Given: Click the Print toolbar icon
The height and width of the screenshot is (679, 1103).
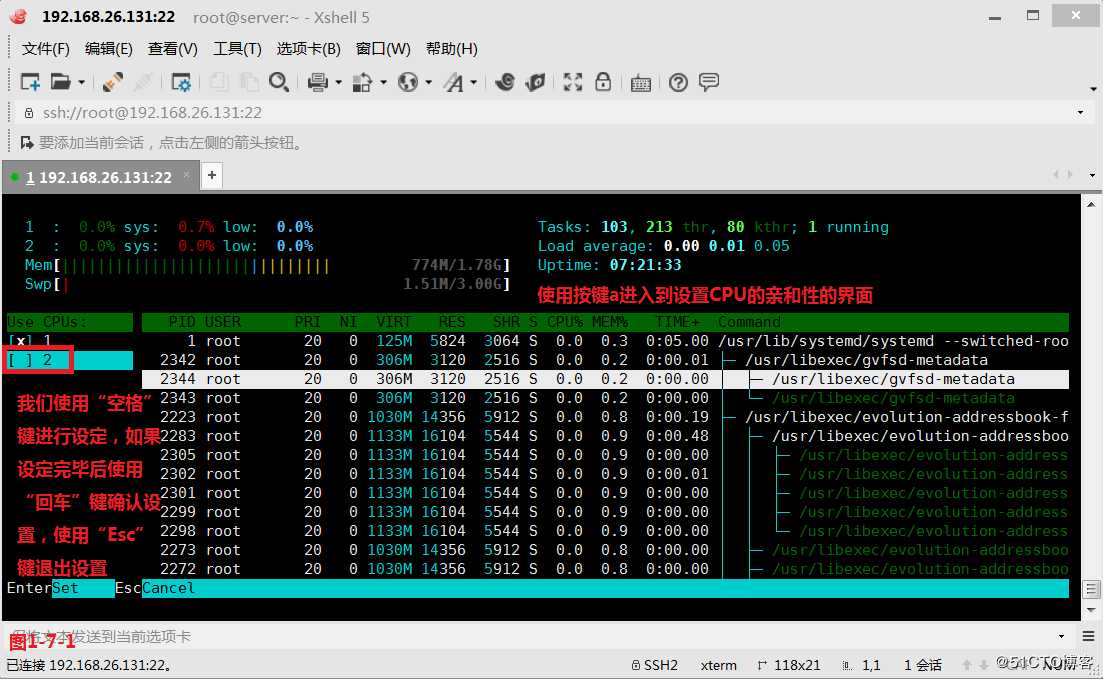Looking at the screenshot, I should (x=318, y=82).
